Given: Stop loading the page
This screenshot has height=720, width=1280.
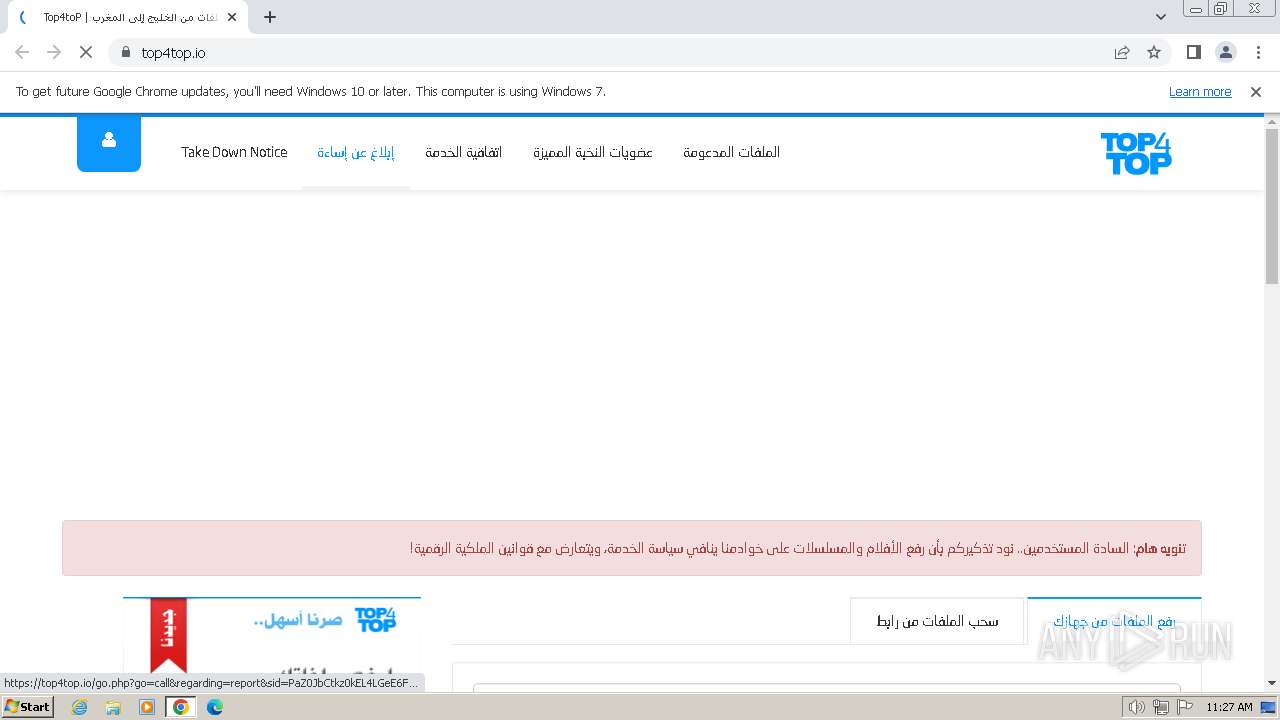Looking at the screenshot, I should point(85,52).
